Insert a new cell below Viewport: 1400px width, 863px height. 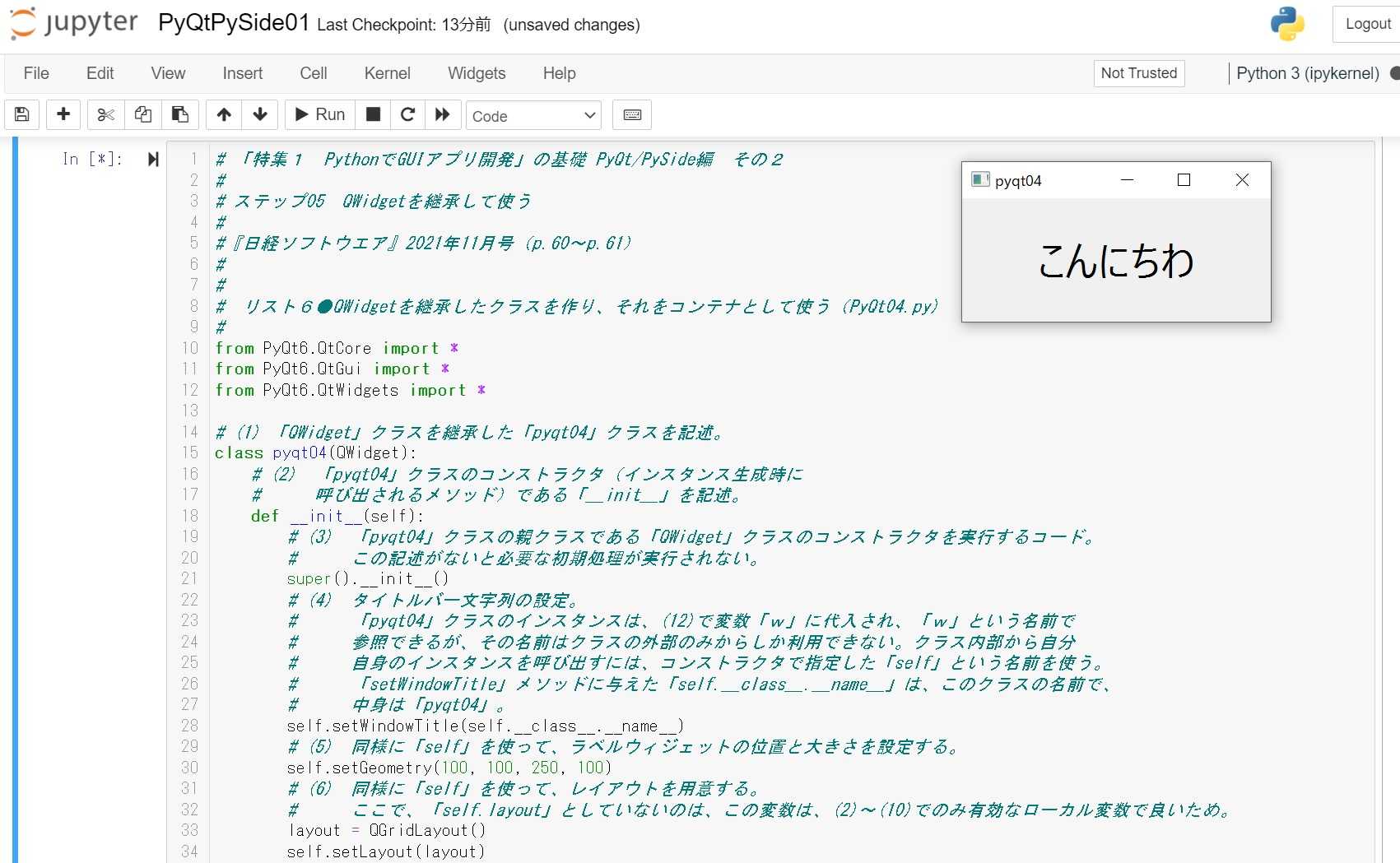(63, 114)
